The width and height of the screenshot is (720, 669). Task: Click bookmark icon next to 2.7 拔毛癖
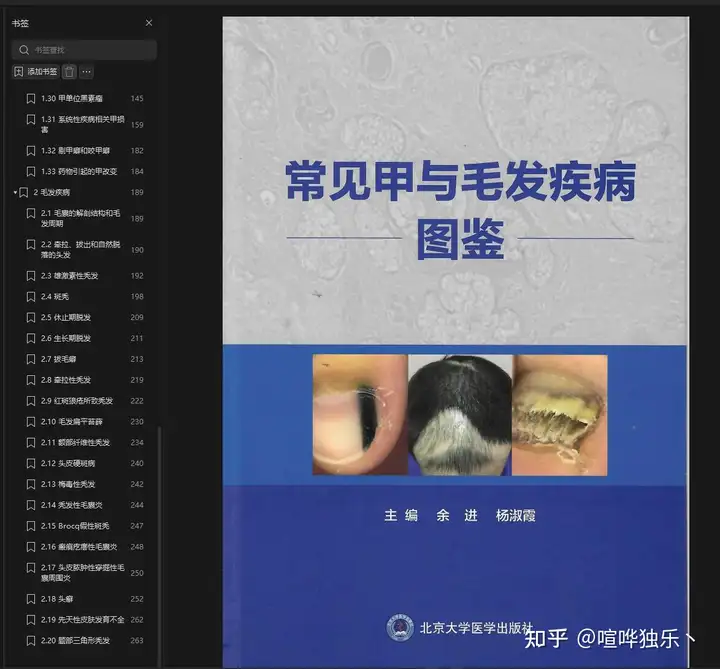coord(32,359)
